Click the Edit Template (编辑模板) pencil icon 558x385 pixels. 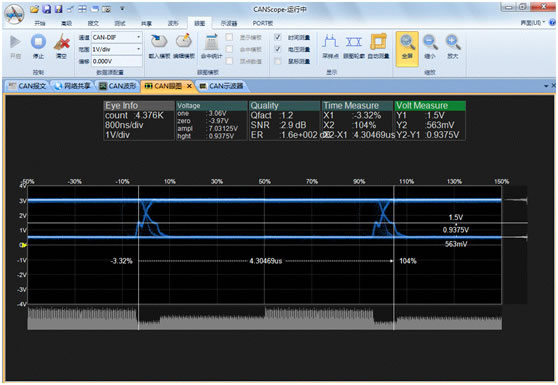(x=184, y=46)
